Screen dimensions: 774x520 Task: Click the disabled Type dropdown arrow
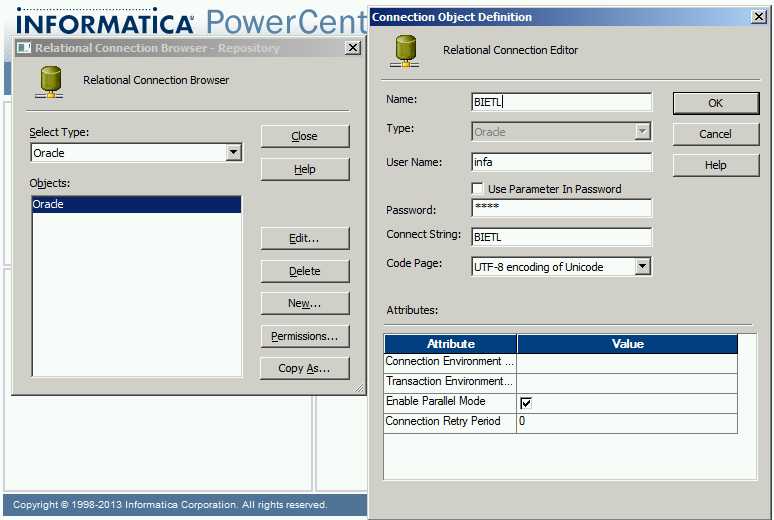click(x=642, y=131)
